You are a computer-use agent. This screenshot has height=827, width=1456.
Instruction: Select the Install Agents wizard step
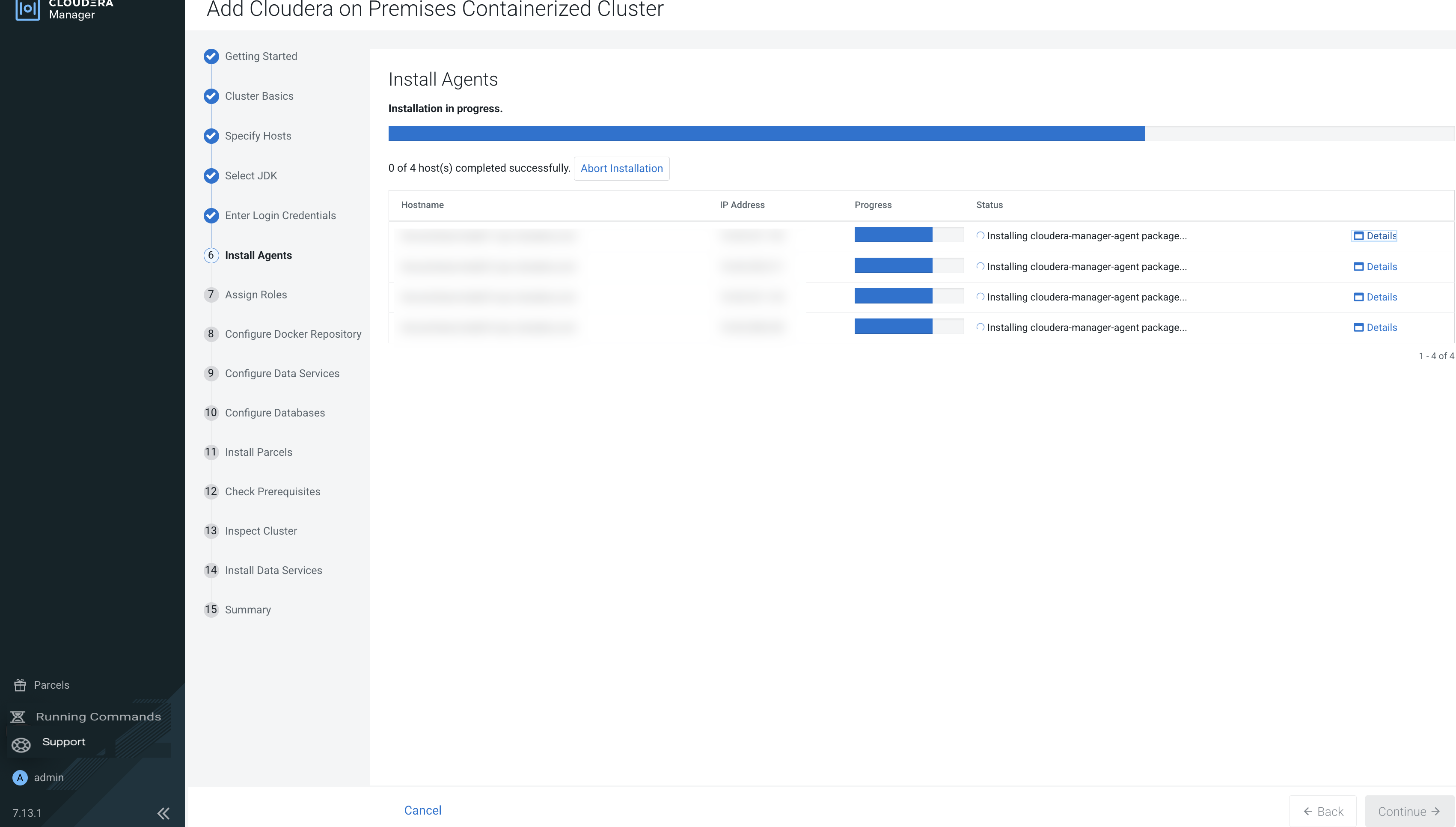click(258, 255)
